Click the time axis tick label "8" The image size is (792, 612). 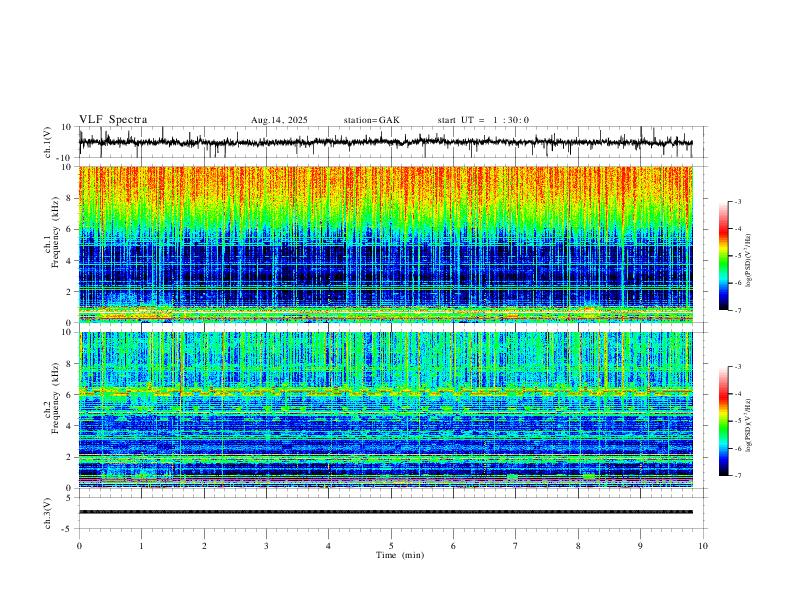[578, 546]
